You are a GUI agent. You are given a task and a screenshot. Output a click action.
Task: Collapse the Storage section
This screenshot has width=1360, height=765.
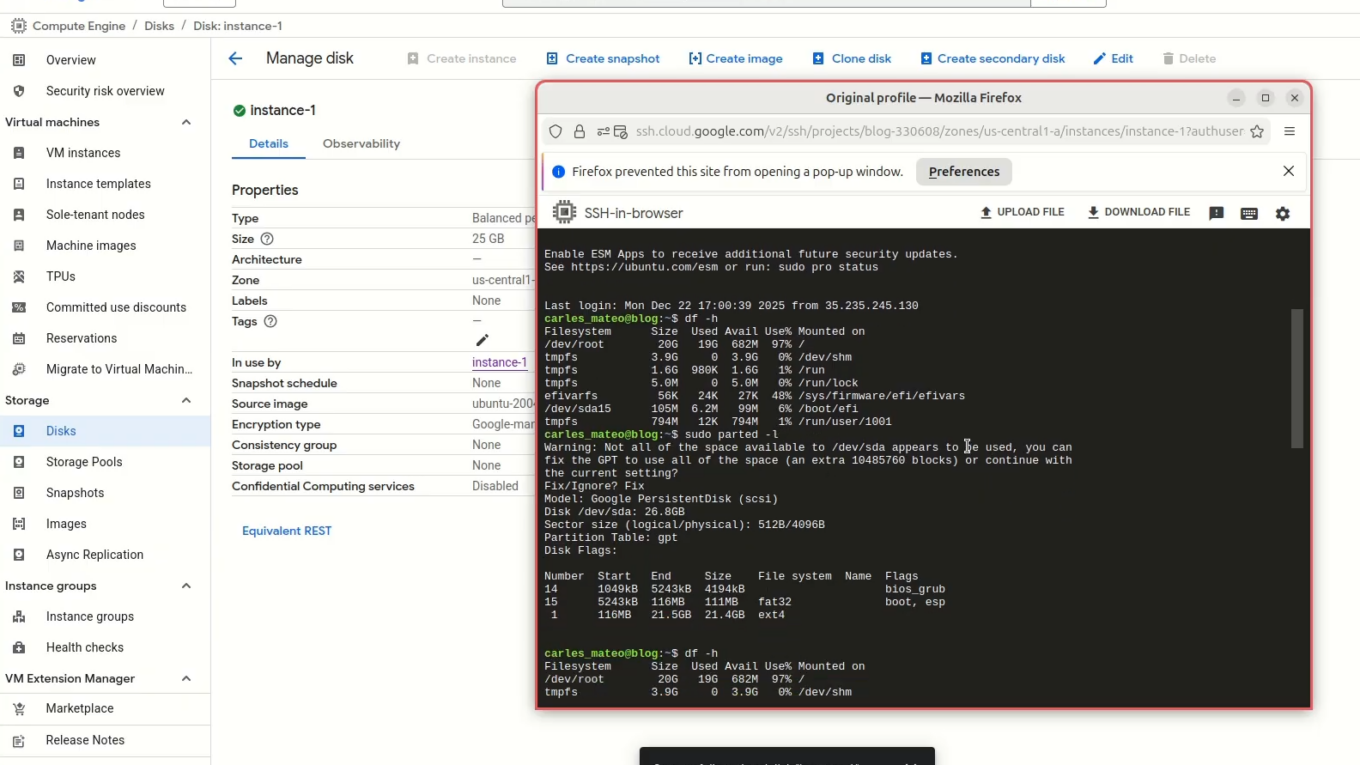pyautogui.click(x=186, y=400)
